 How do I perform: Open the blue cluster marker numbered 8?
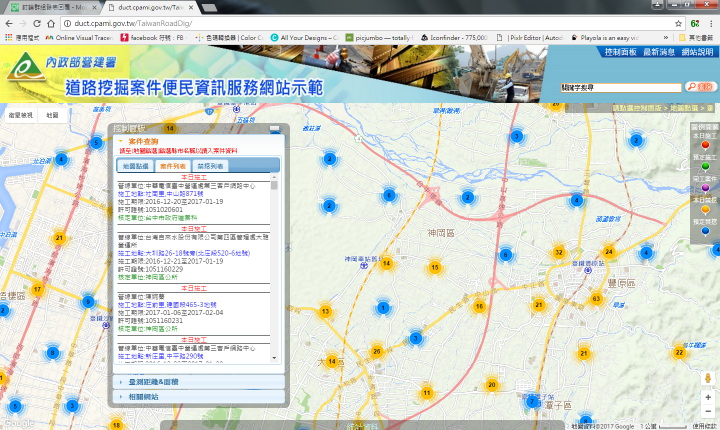[53, 353]
